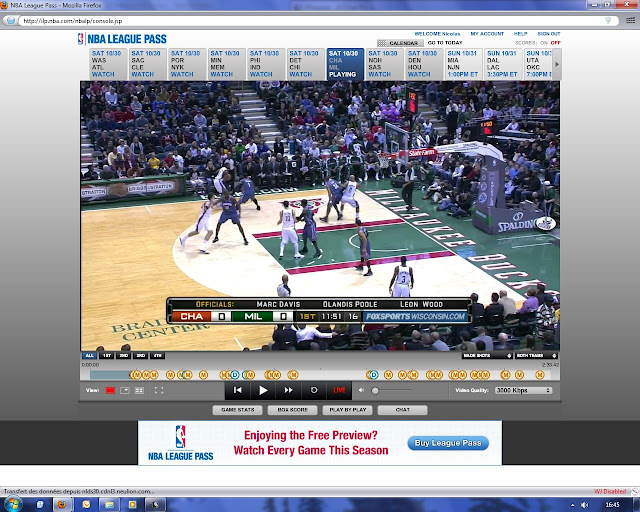Click the Buy League Pass button
The image size is (640, 512).
click(x=448, y=443)
